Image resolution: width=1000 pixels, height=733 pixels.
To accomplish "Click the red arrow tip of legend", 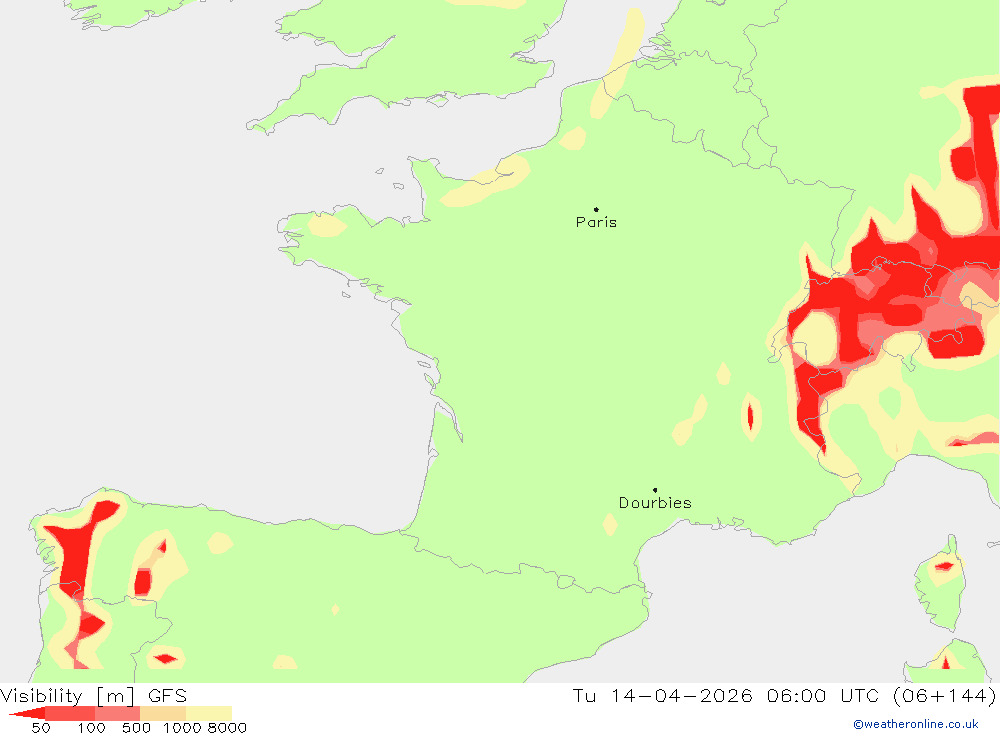I will [x=27, y=713].
